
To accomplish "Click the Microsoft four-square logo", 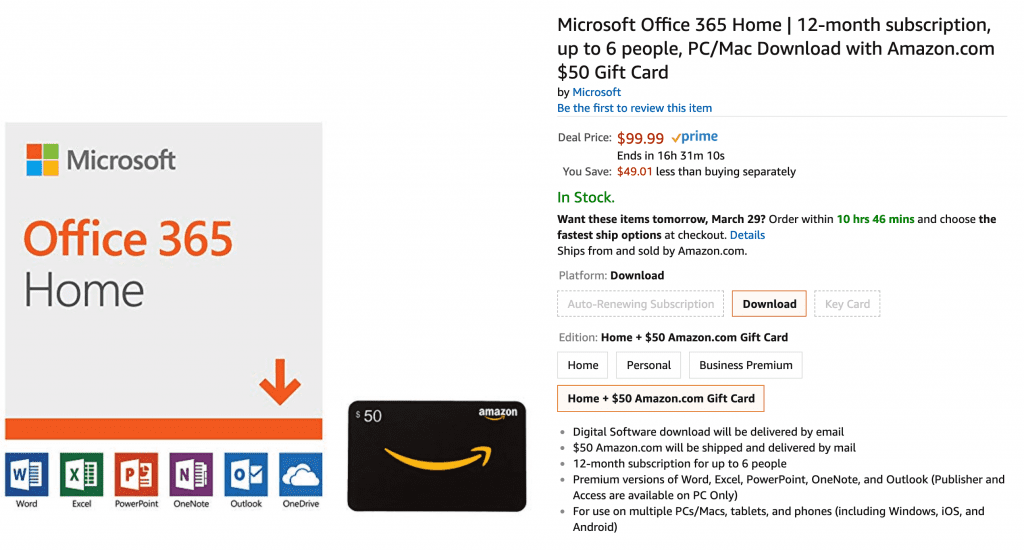I will pyautogui.click(x=42, y=160).
